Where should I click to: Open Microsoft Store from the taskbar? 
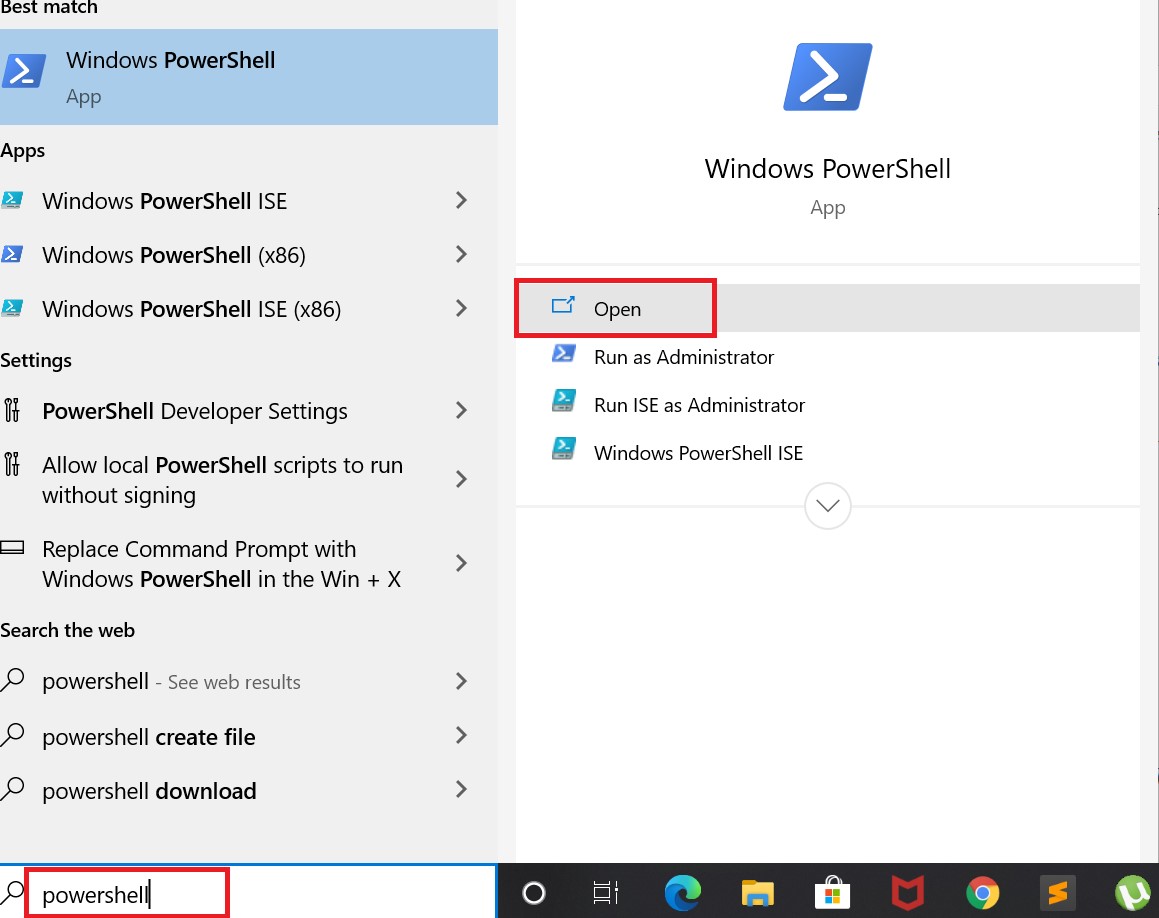click(833, 893)
